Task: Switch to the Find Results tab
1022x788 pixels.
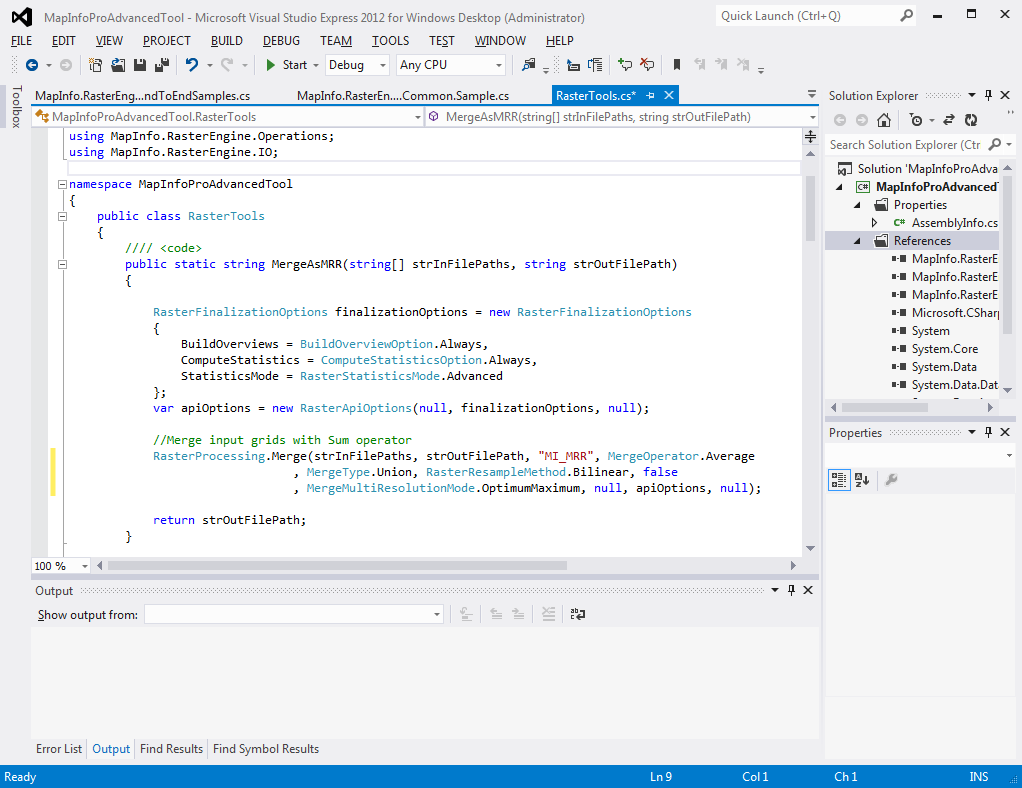Action: 171,749
